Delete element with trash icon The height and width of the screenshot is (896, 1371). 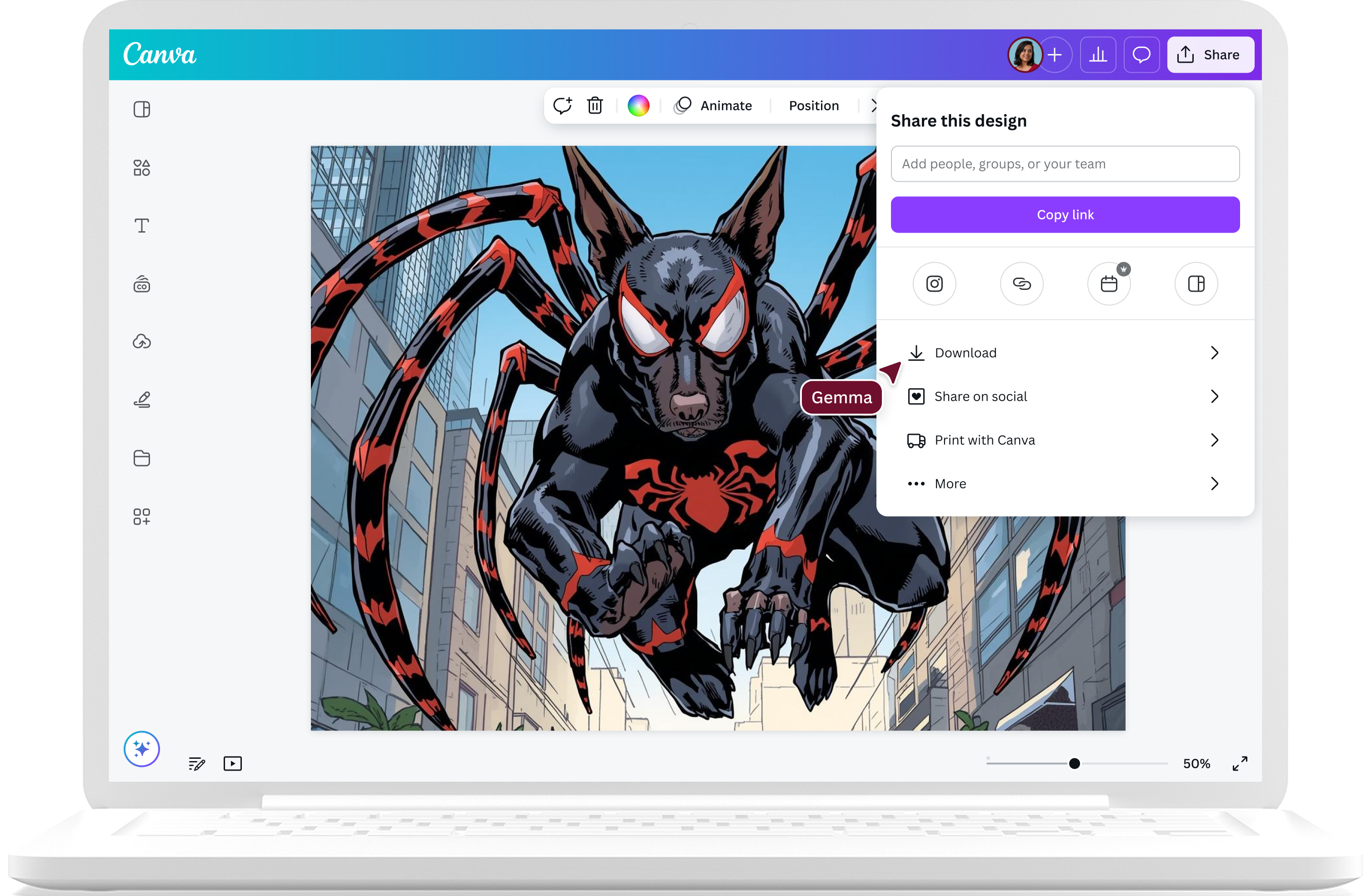click(x=595, y=105)
